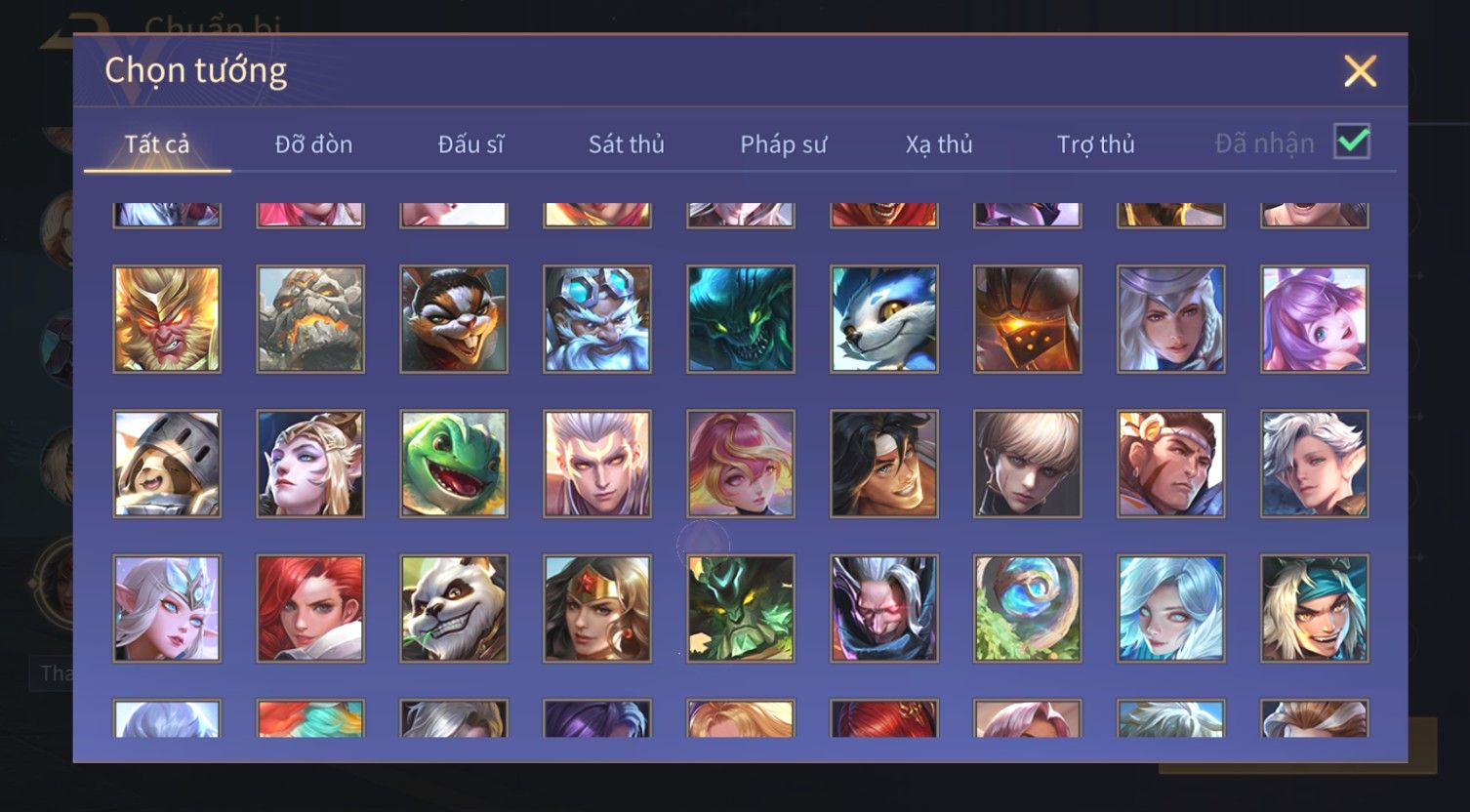This screenshot has height=812, width=1470.
Task: Switch to the Đỡ đòn tab
Action: click(313, 144)
